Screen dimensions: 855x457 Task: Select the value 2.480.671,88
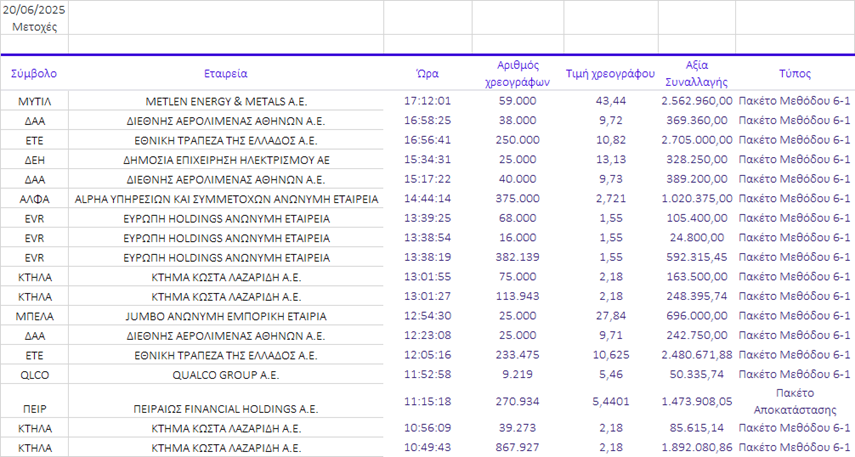697,355
